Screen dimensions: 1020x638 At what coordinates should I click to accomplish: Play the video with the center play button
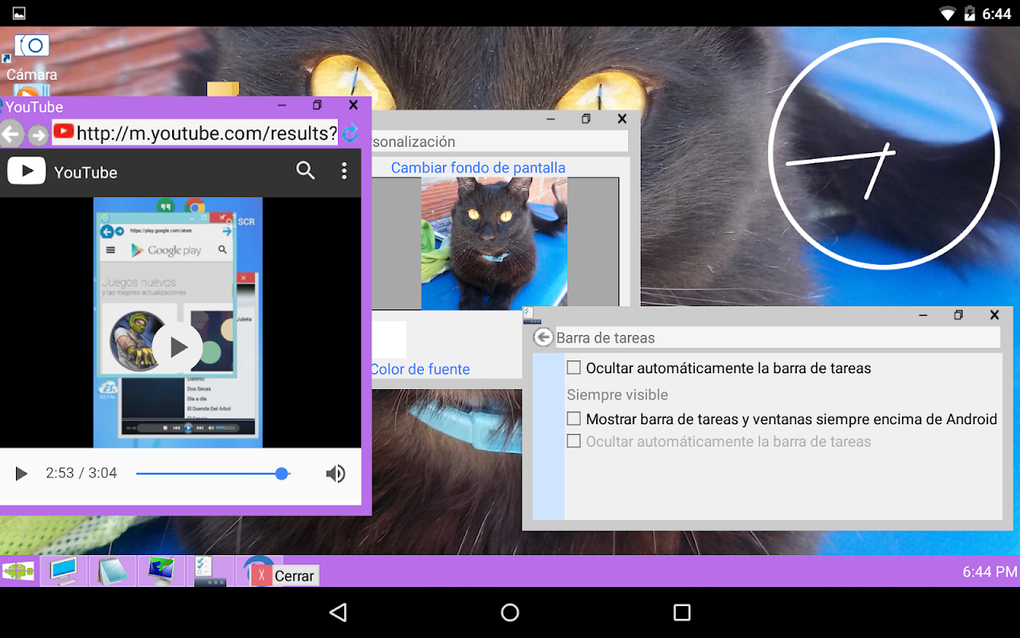tap(177, 347)
